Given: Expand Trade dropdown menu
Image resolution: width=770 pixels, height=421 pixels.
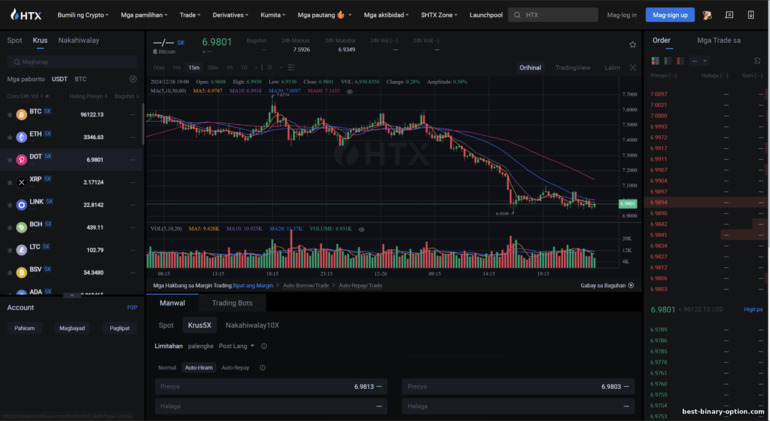Looking at the screenshot, I should 190,15.
